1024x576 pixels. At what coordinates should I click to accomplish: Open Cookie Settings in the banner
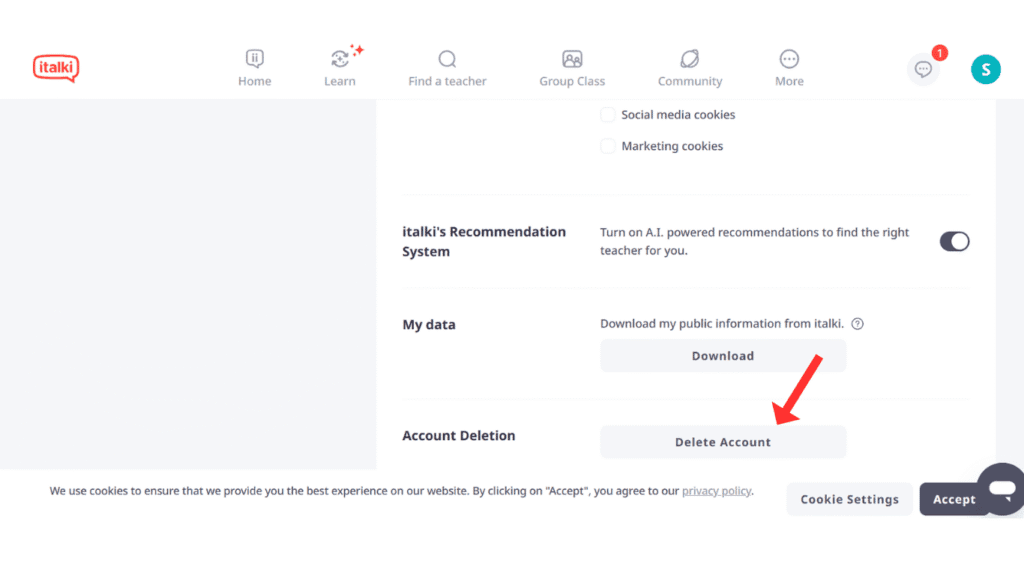coord(849,499)
